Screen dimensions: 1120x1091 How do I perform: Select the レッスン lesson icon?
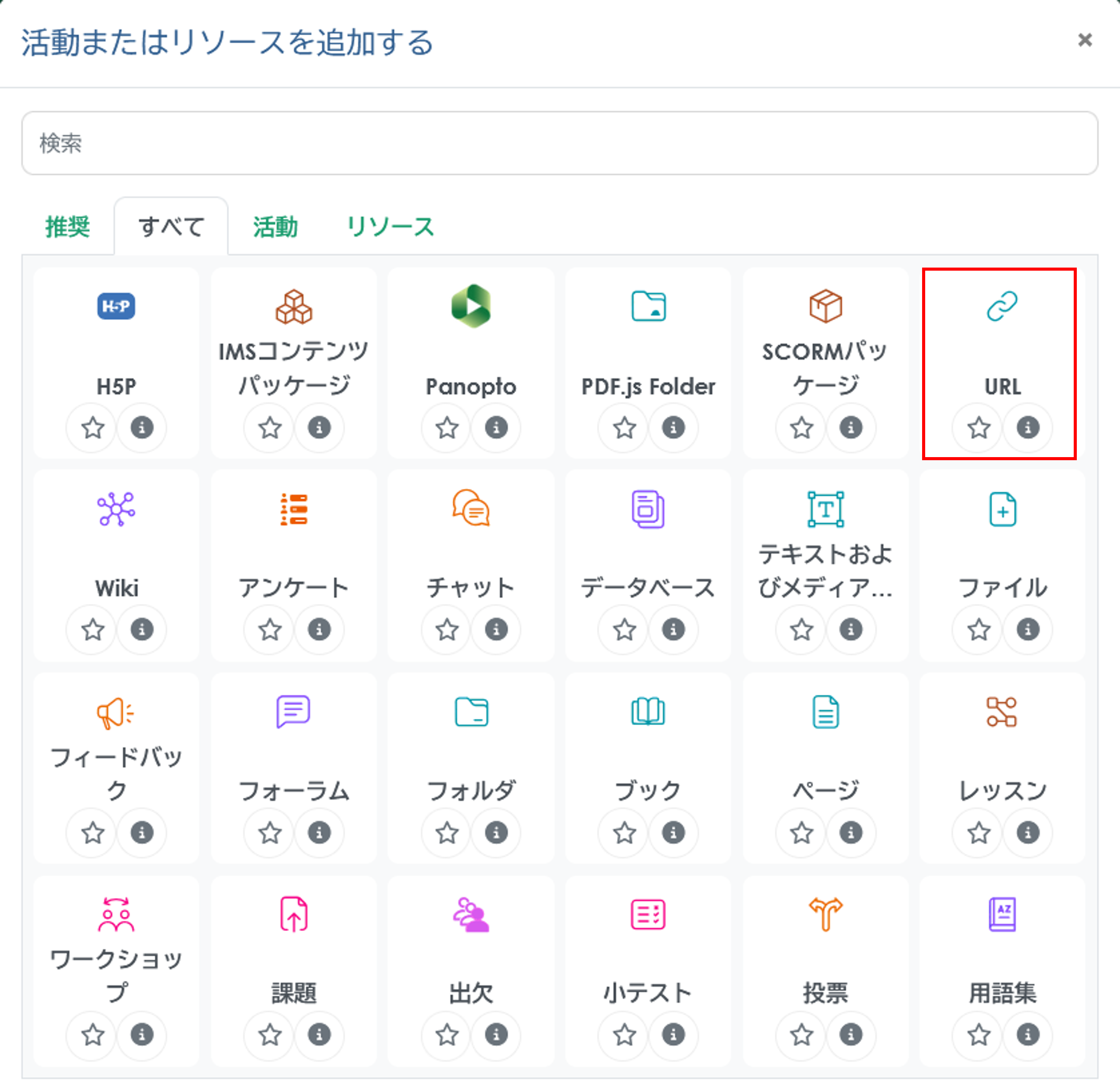click(x=1001, y=711)
